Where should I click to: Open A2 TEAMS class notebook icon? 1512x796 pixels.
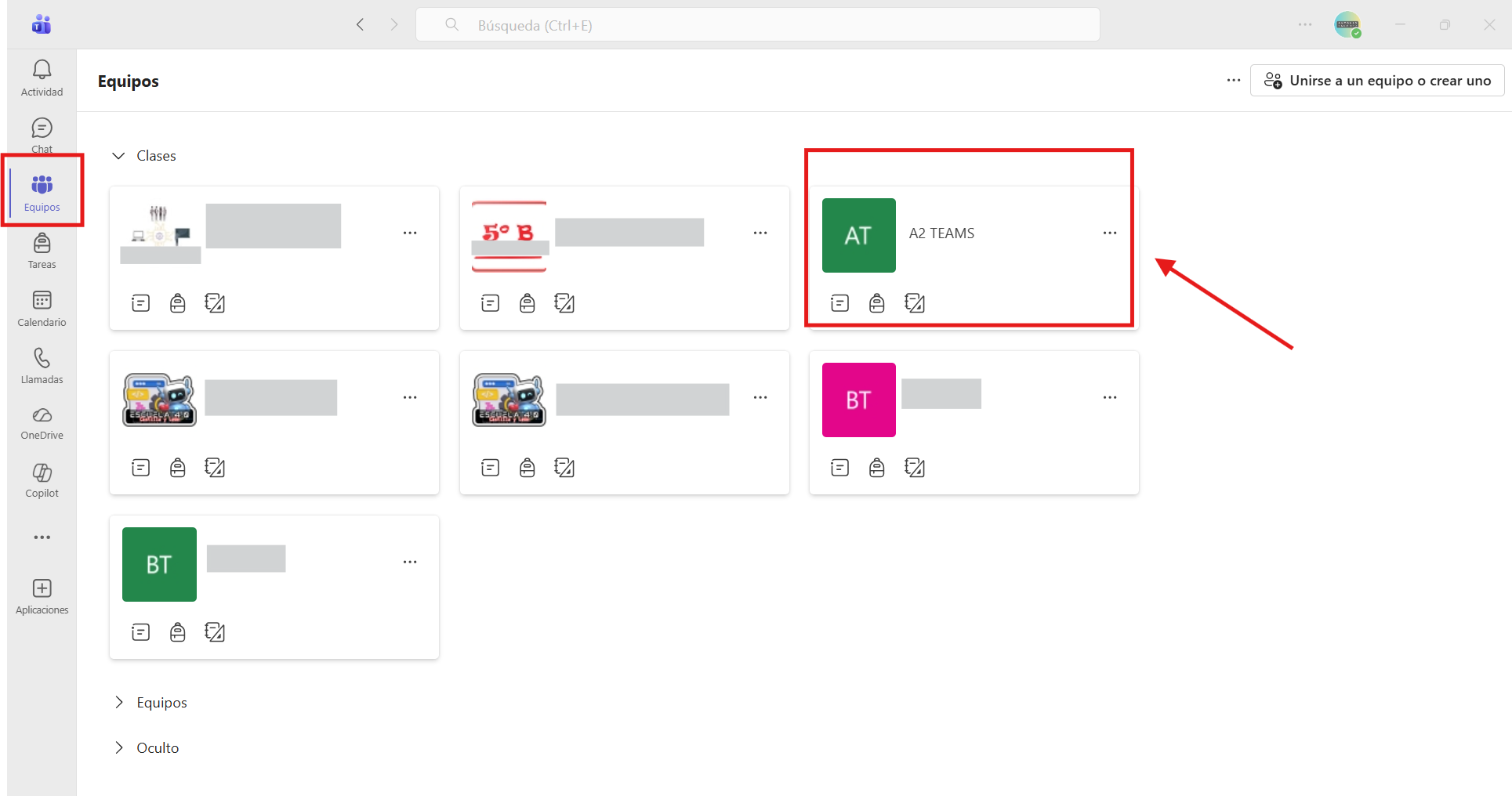click(x=914, y=303)
